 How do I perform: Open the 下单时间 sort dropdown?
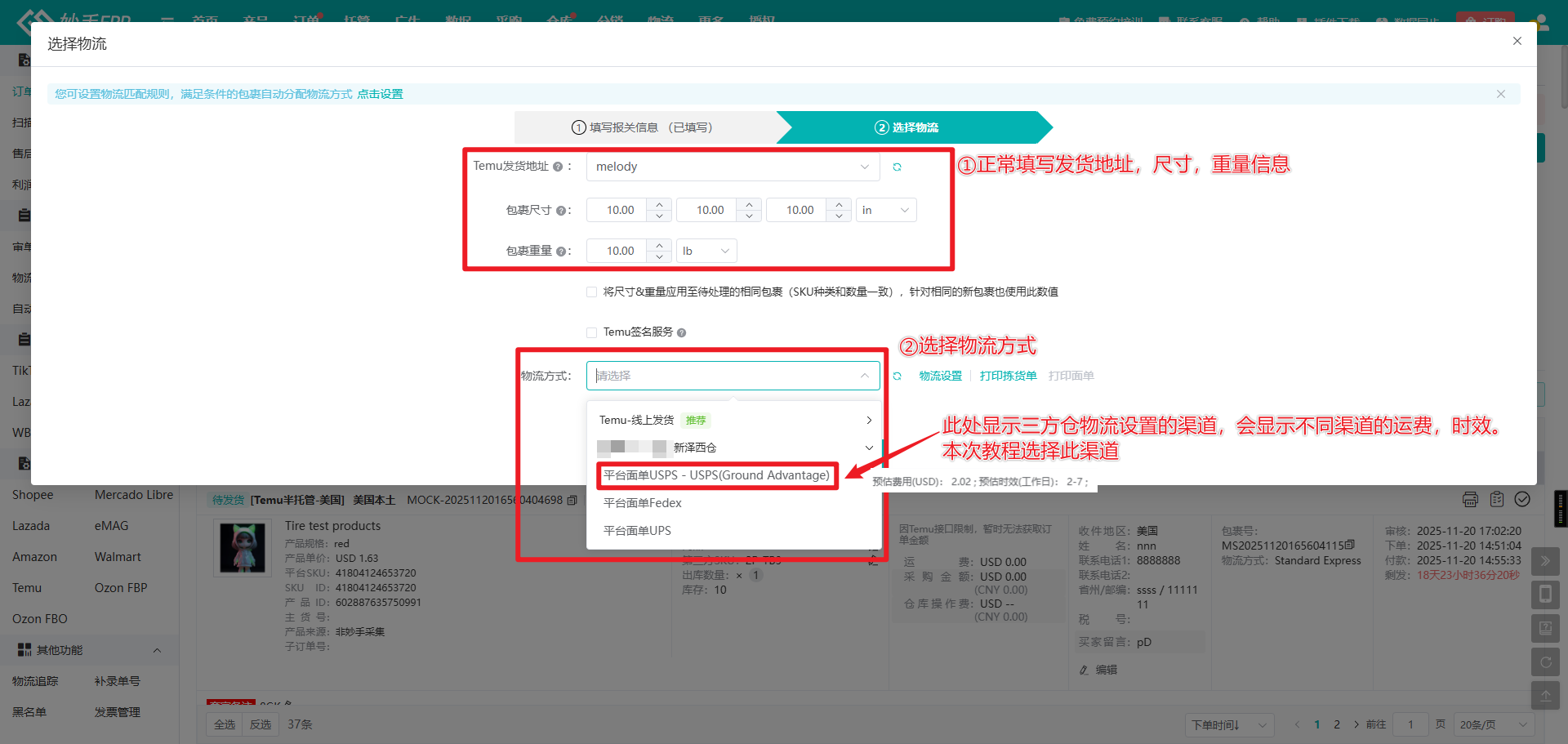click(x=1229, y=724)
